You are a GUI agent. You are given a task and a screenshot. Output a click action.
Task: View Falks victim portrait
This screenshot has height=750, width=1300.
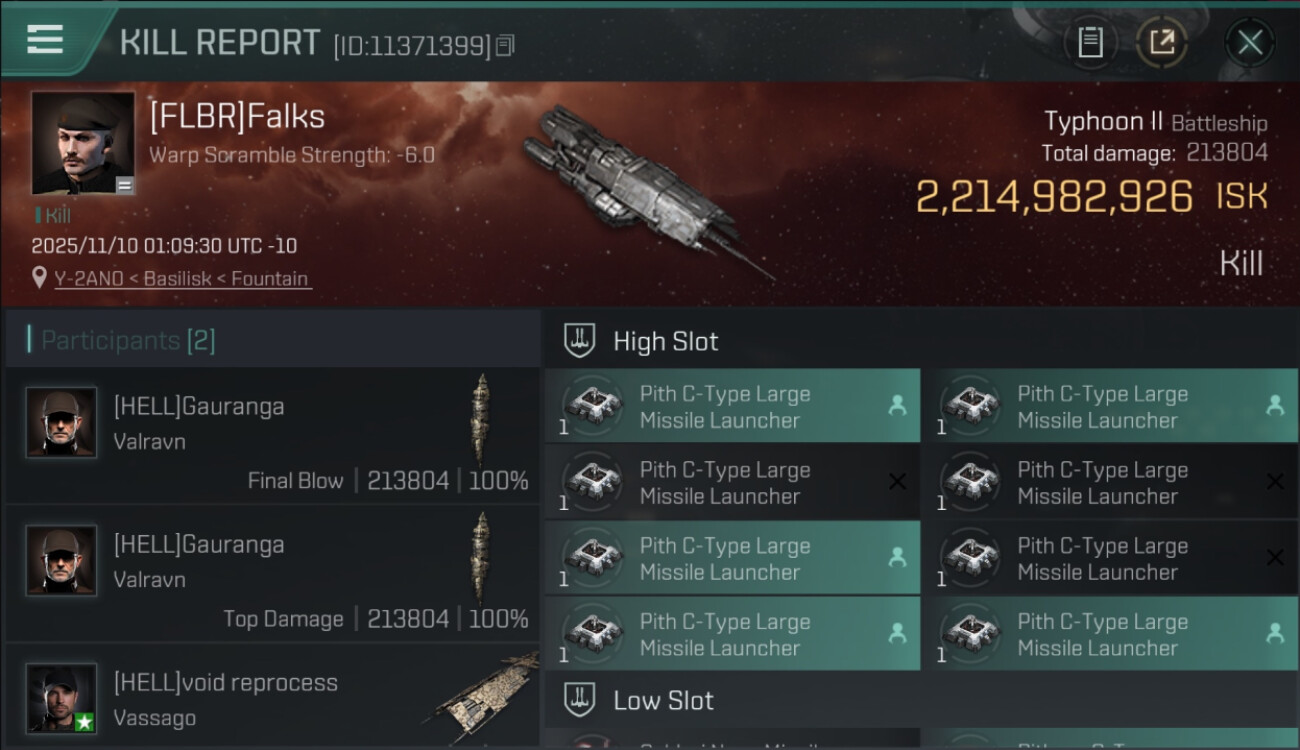click(82, 142)
